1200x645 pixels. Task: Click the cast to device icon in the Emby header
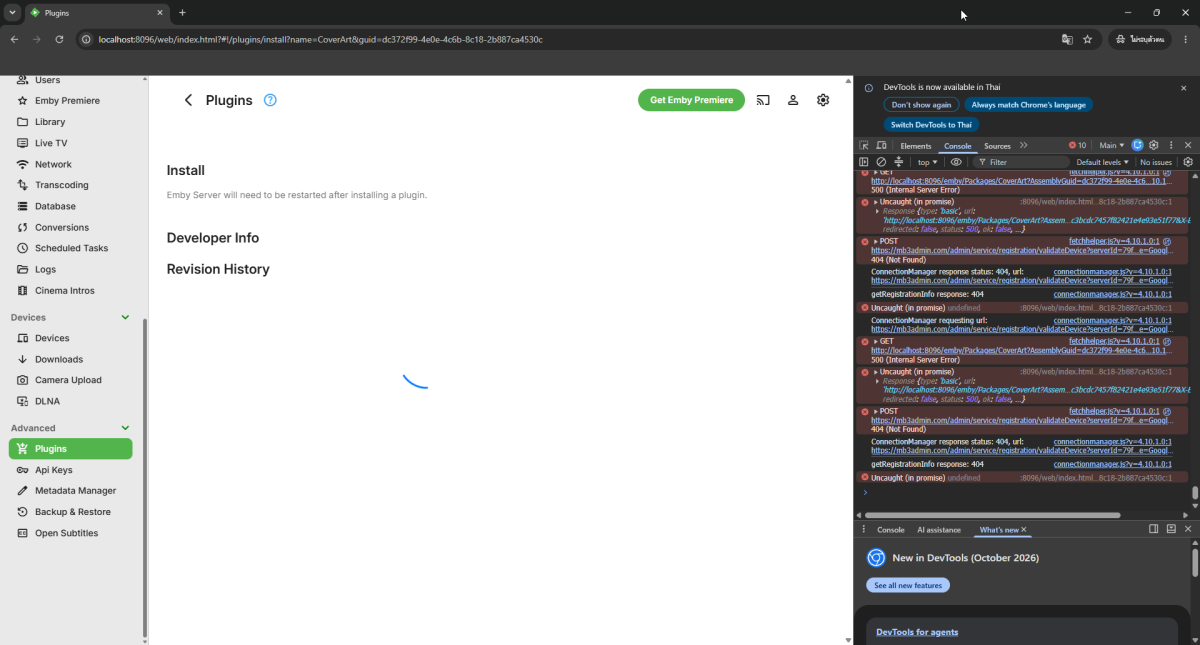[x=763, y=100]
